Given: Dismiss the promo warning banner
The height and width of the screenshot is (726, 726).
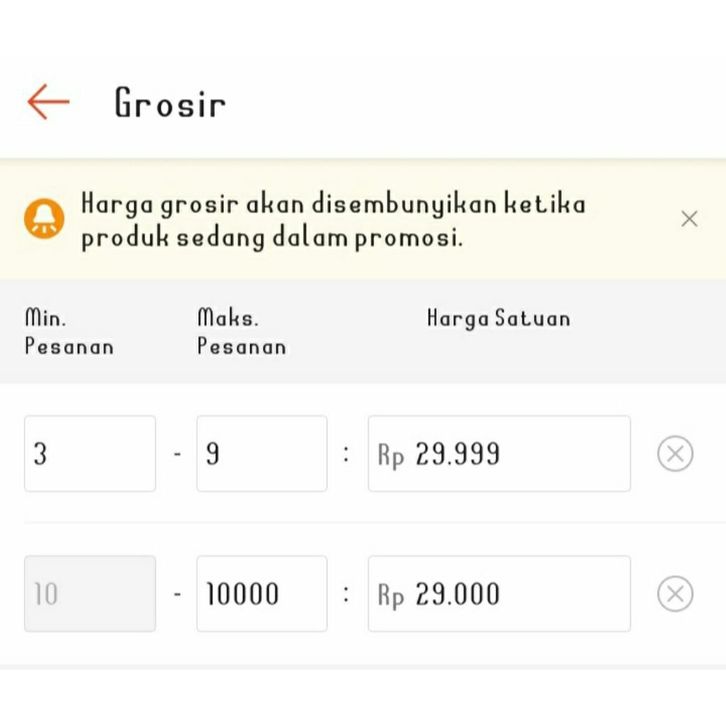Looking at the screenshot, I should [689, 219].
